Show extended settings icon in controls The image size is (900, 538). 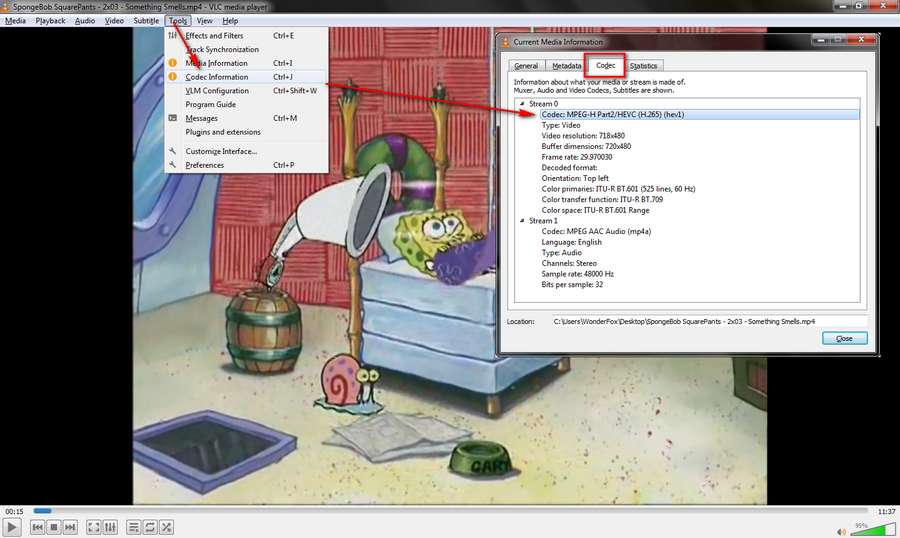click(110, 527)
